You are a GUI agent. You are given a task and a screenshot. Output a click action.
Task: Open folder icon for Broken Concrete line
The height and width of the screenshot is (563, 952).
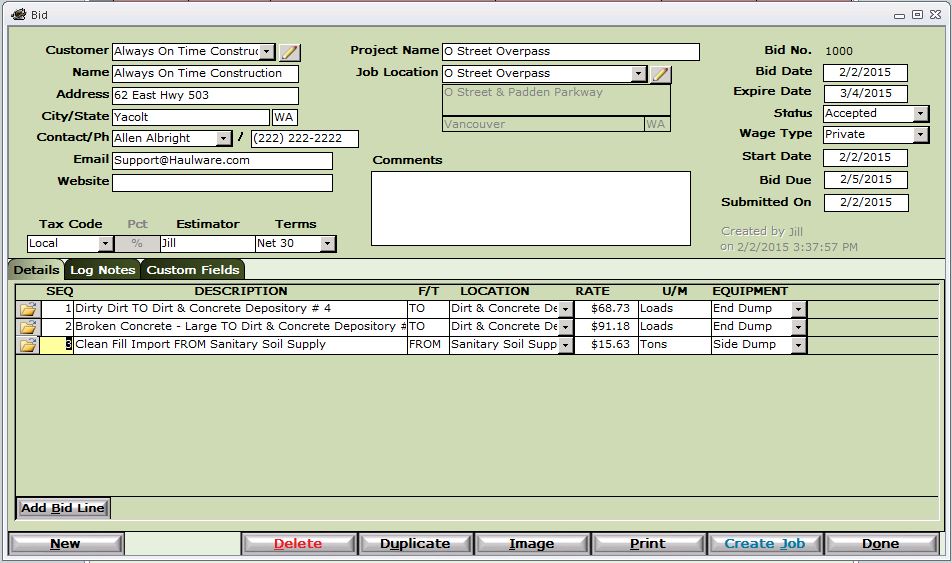(28, 327)
